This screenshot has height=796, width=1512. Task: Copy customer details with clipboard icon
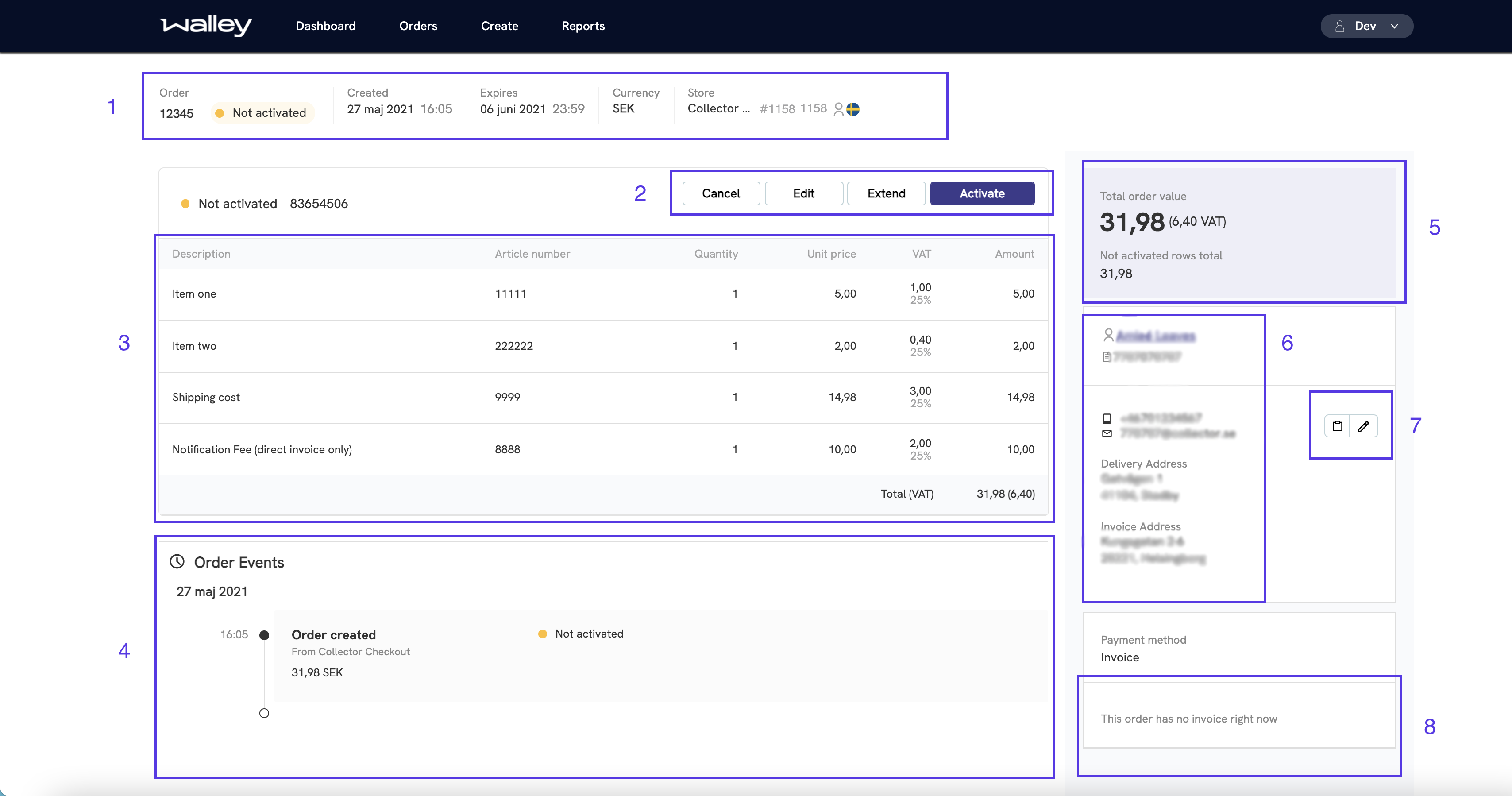coord(1337,425)
